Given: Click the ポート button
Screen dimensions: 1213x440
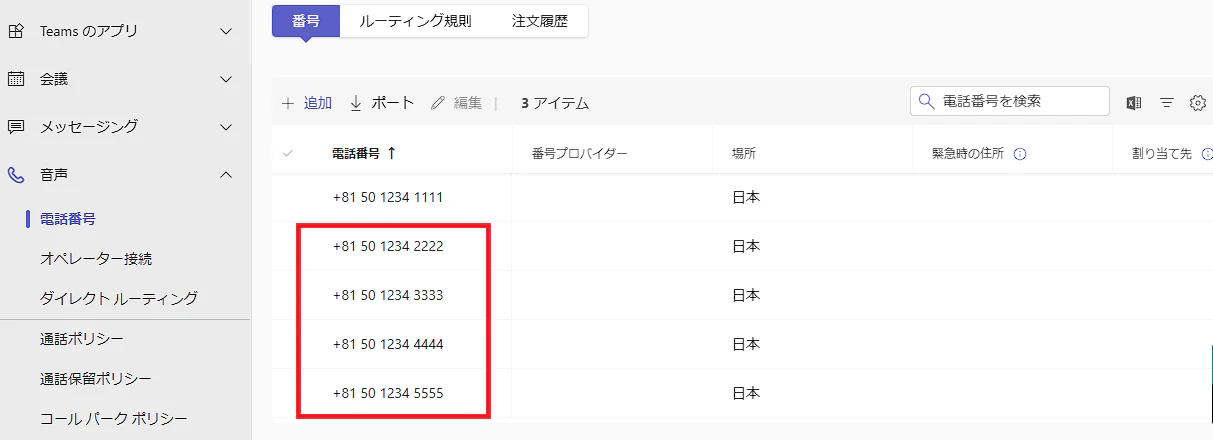Looking at the screenshot, I should point(381,102).
